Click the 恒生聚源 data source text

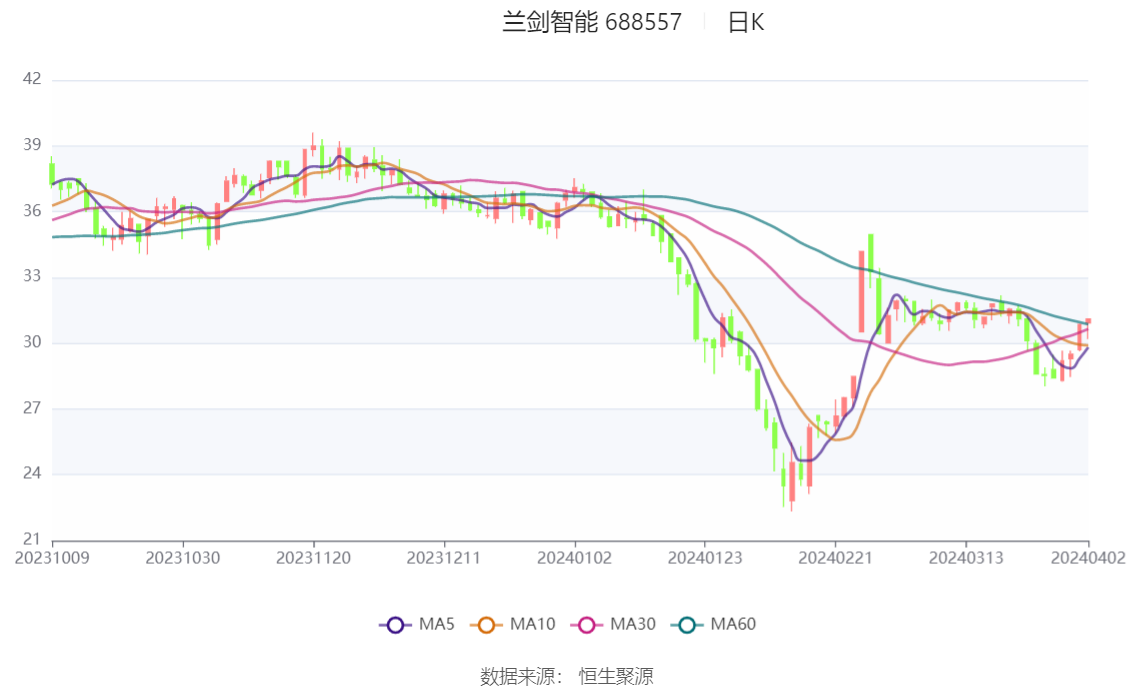615,677
